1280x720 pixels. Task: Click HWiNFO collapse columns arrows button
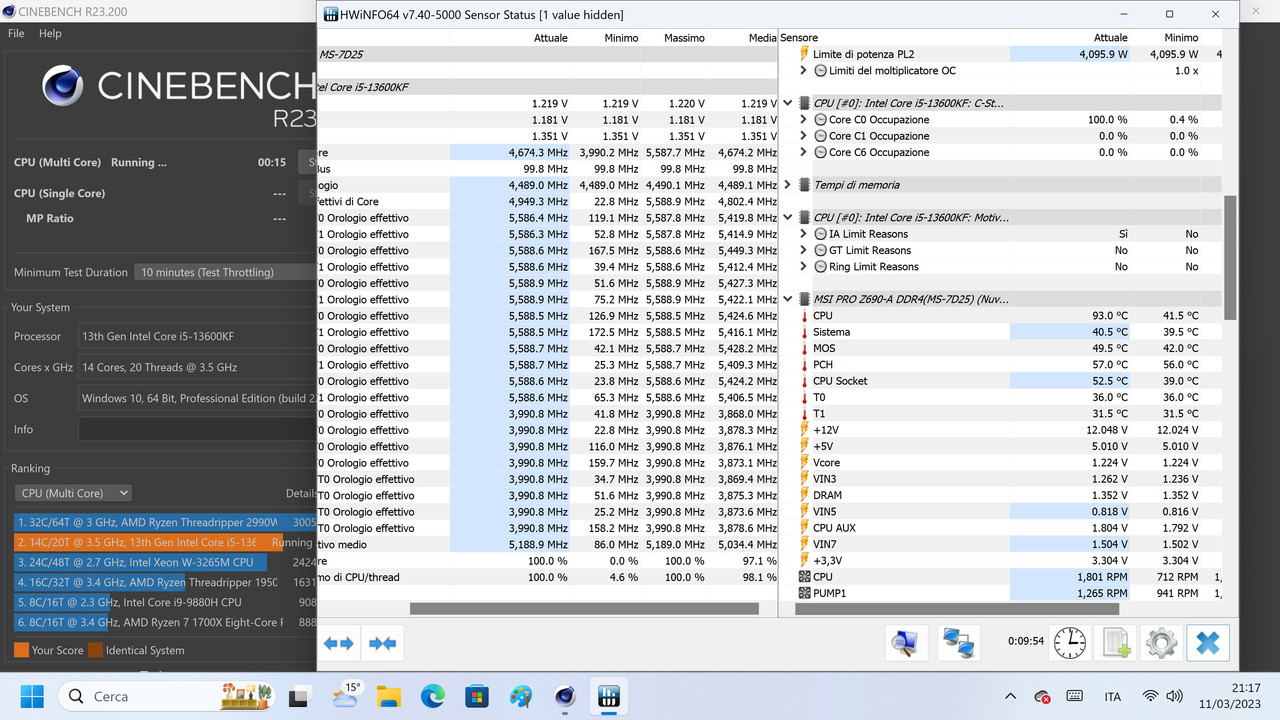pos(383,643)
